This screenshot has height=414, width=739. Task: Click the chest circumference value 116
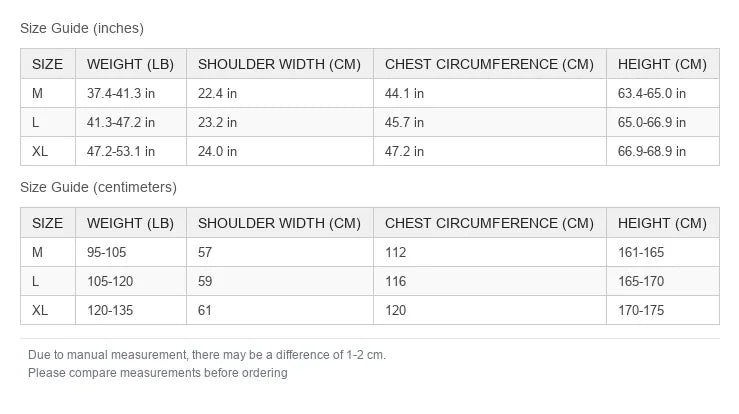pos(489,282)
